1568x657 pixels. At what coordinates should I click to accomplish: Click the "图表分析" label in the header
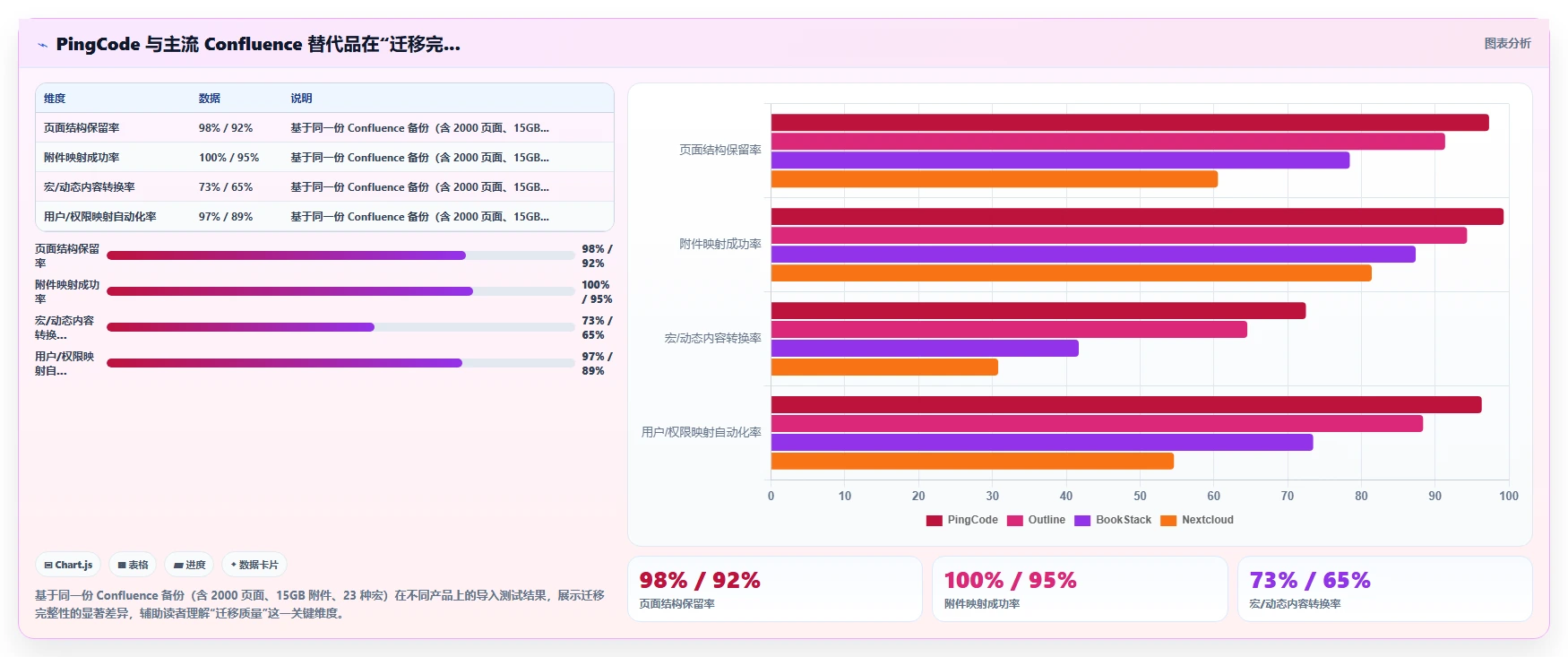(x=1507, y=43)
